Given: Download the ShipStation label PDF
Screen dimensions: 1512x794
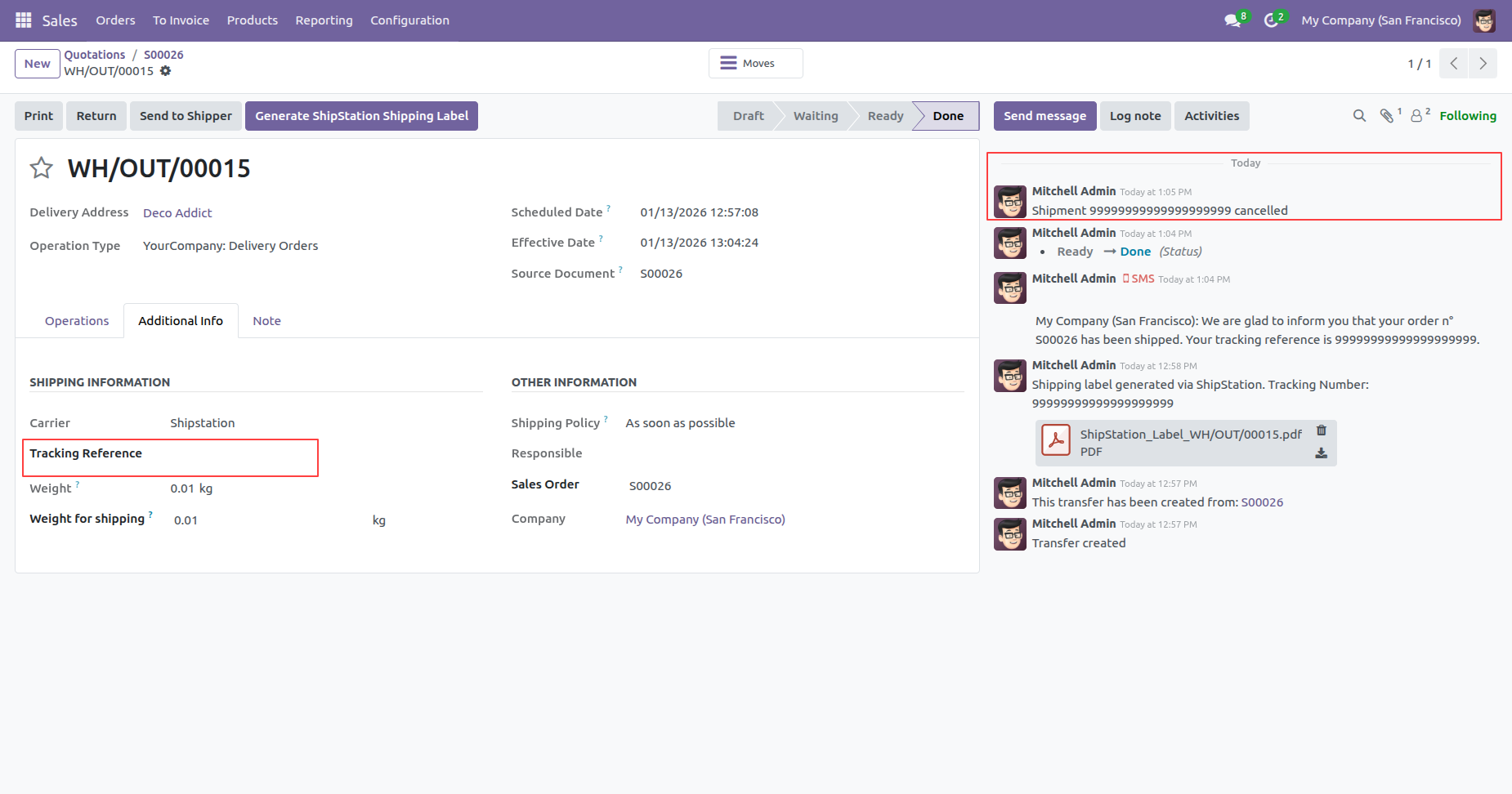Looking at the screenshot, I should (1322, 453).
